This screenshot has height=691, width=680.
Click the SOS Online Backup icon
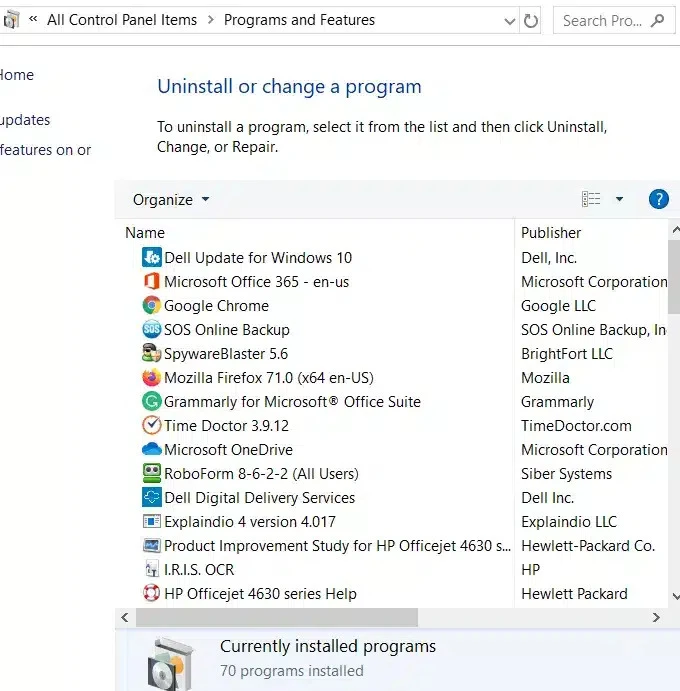tap(152, 329)
